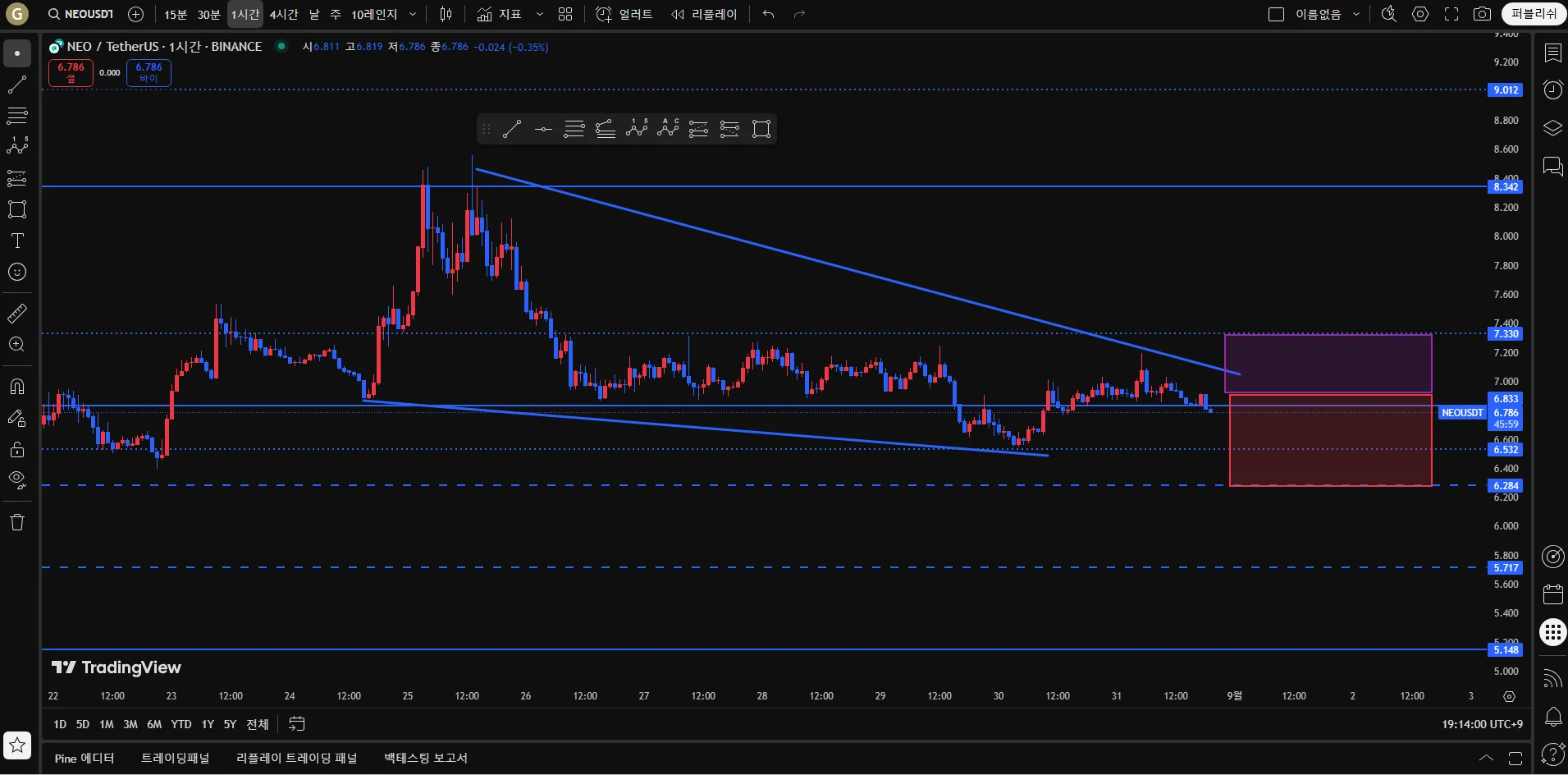The width and height of the screenshot is (1568, 775).
Task: Open the 백테스팅 보고서 tab
Action: tap(426, 758)
